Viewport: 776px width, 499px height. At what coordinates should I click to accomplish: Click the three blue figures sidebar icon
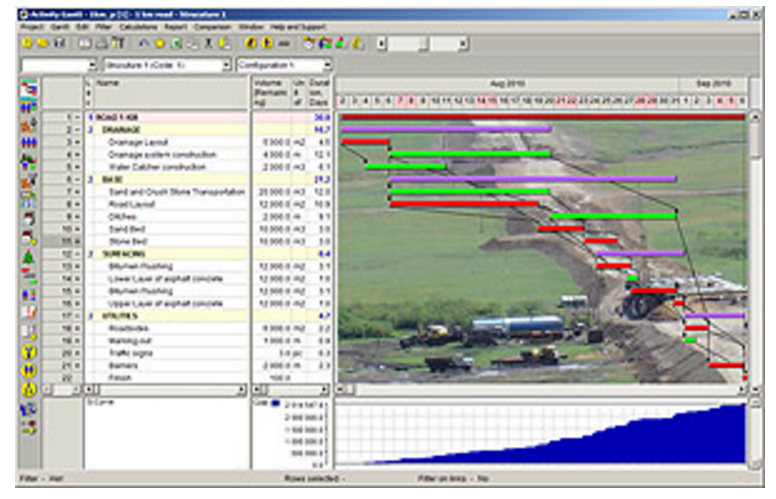(x=29, y=143)
